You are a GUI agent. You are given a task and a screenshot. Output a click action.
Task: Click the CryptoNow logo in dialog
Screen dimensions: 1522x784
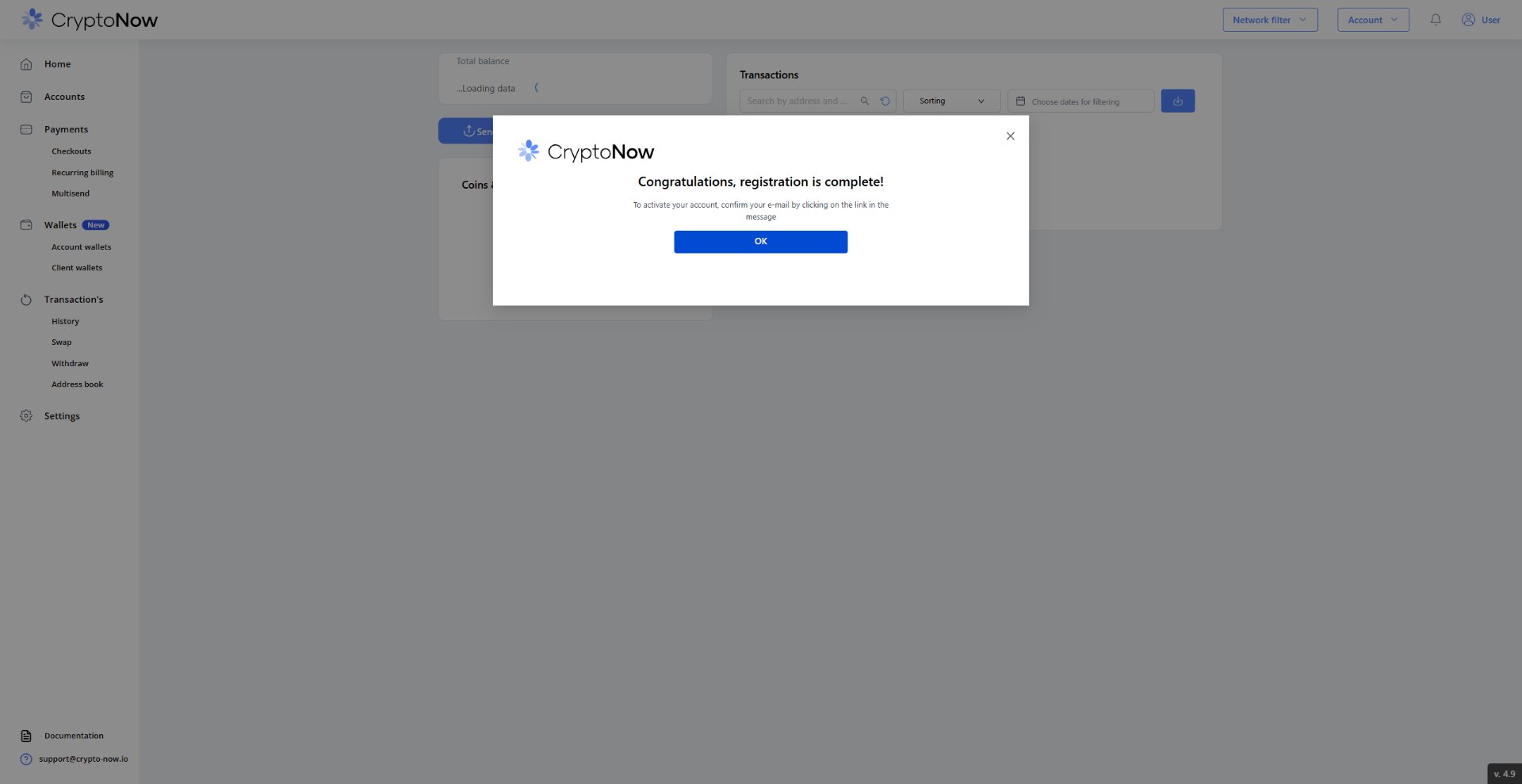pyautogui.click(x=586, y=151)
